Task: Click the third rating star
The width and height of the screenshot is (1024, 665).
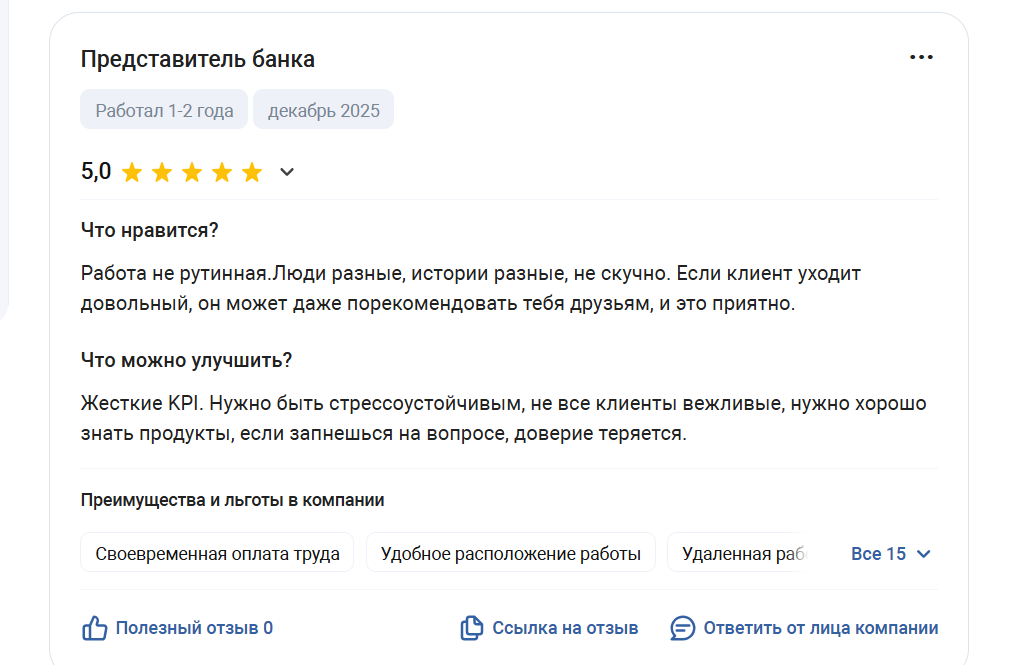Action: point(191,173)
